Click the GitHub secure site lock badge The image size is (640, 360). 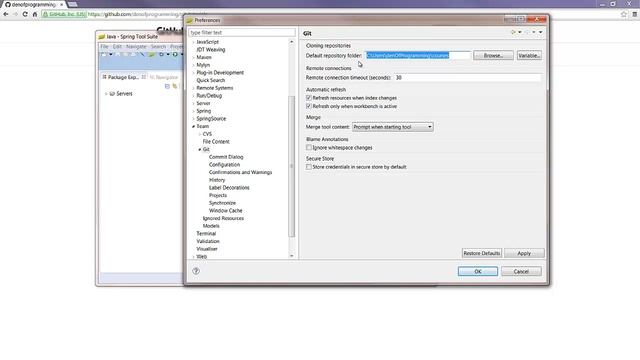(x=64, y=14)
